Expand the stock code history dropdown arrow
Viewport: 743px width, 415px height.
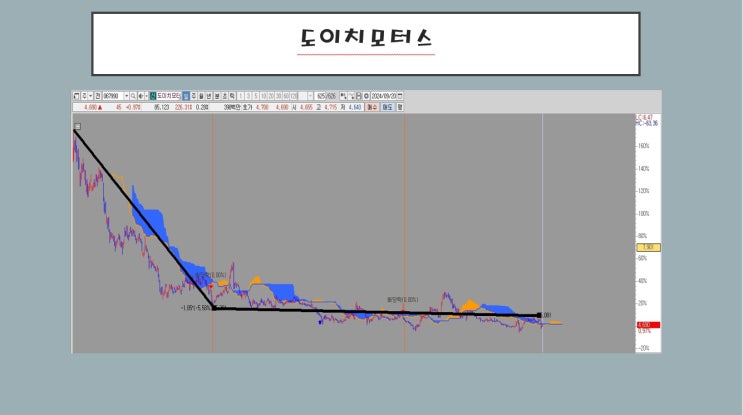click(127, 96)
